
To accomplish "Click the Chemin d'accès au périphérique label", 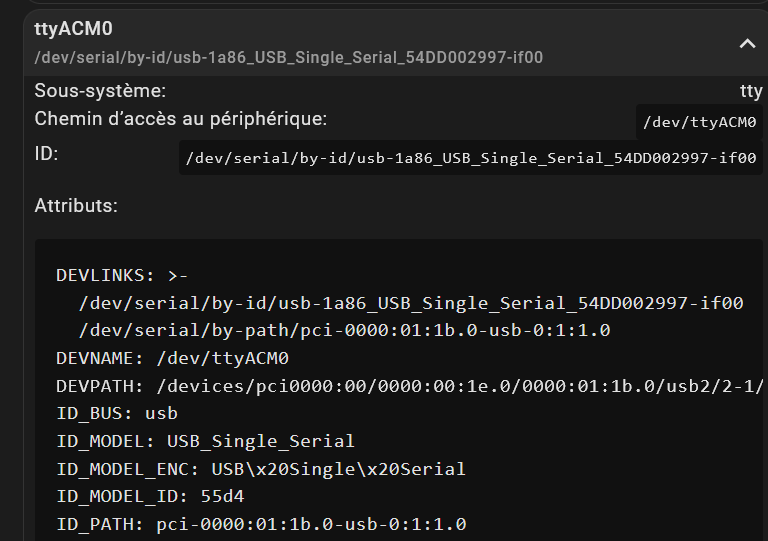I will click(181, 119).
